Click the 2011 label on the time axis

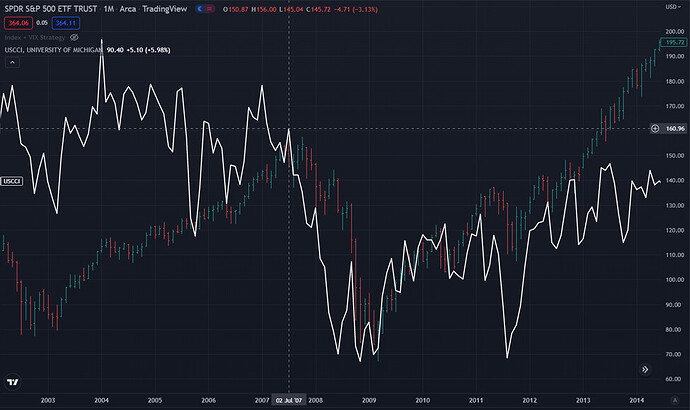click(x=476, y=400)
